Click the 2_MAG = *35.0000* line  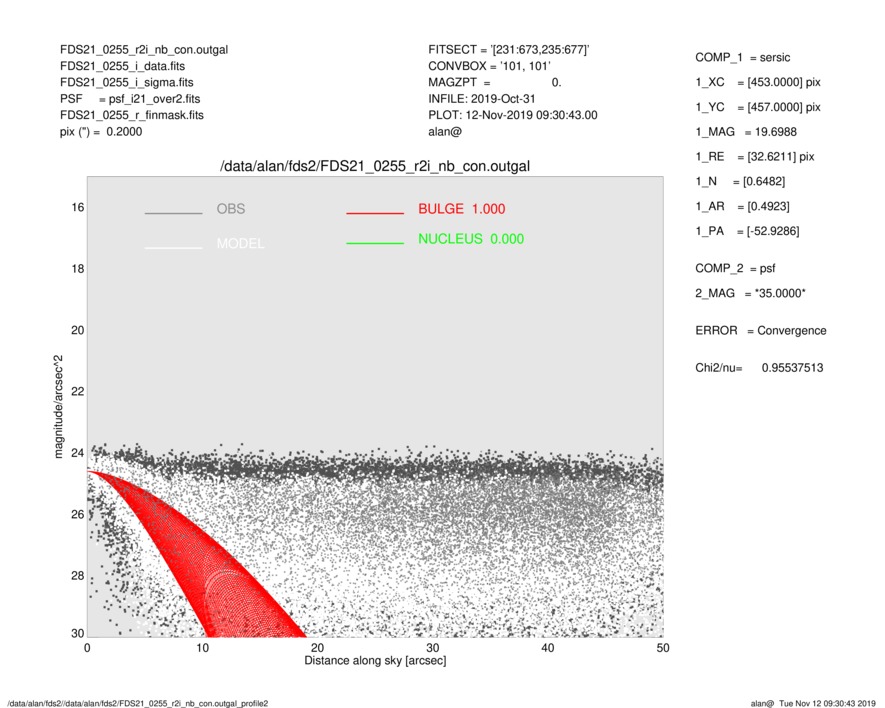tap(750, 294)
